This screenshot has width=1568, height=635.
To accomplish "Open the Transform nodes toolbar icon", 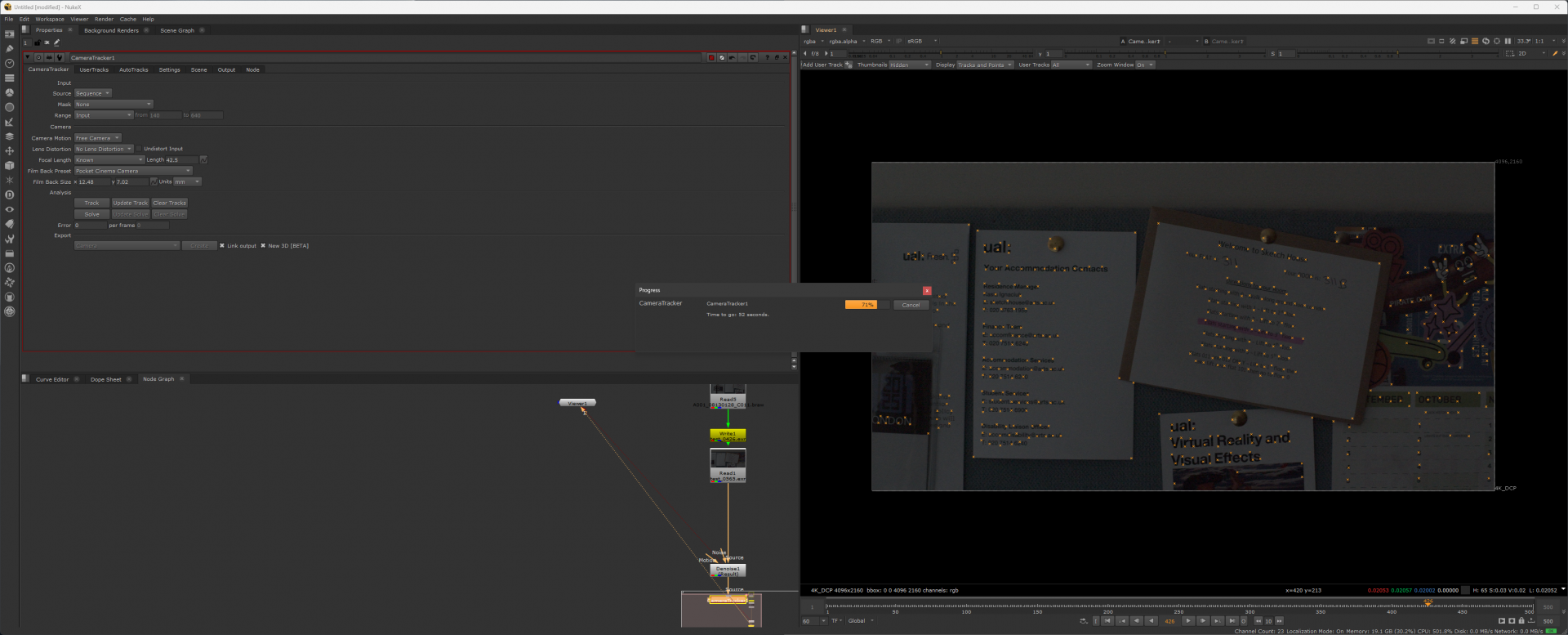I will tap(9, 151).
